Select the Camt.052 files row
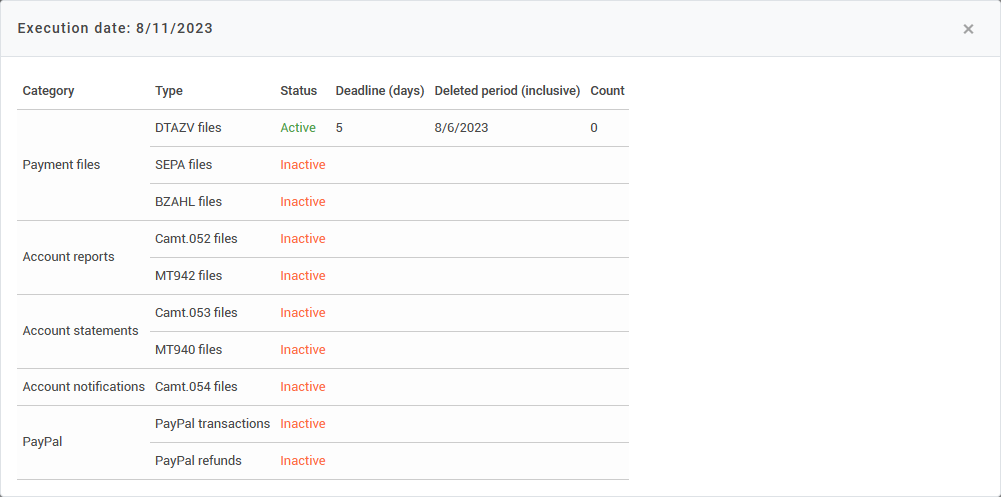This screenshot has width=1001, height=497. 196,239
